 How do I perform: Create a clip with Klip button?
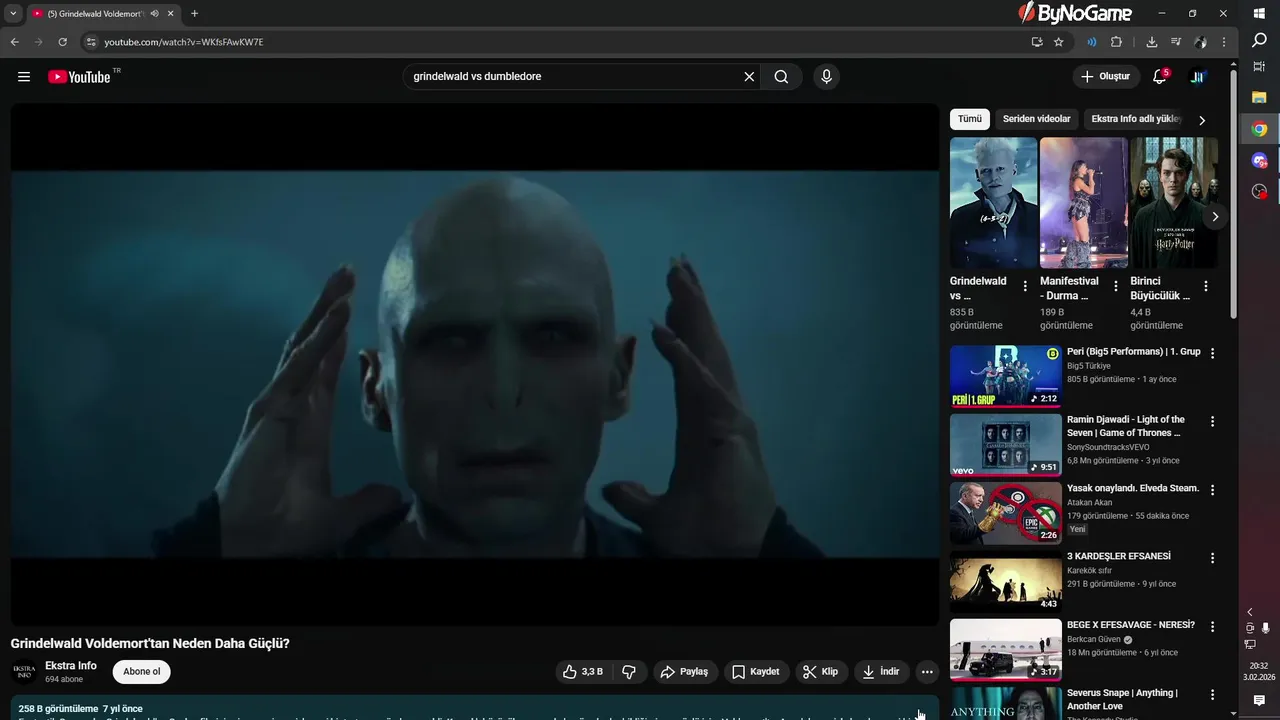pyautogui.click(x=820, y=672)
